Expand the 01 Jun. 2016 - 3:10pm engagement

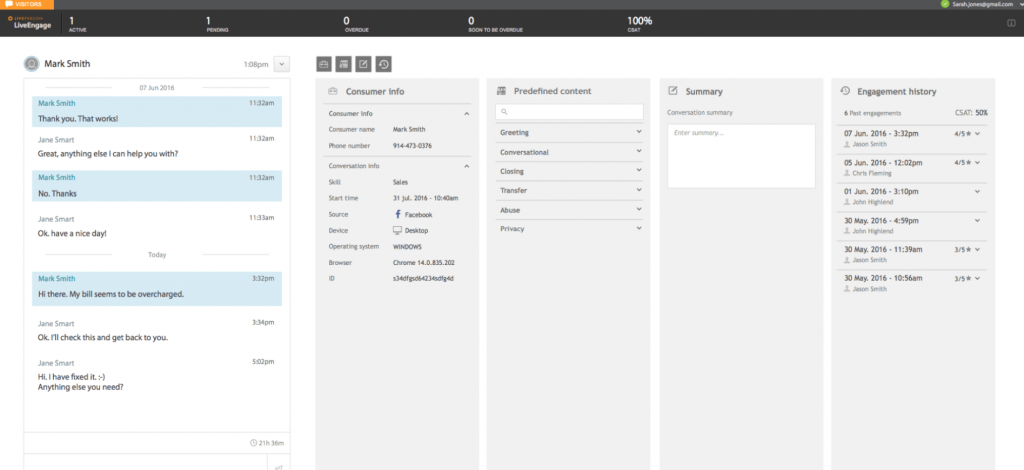978,191
